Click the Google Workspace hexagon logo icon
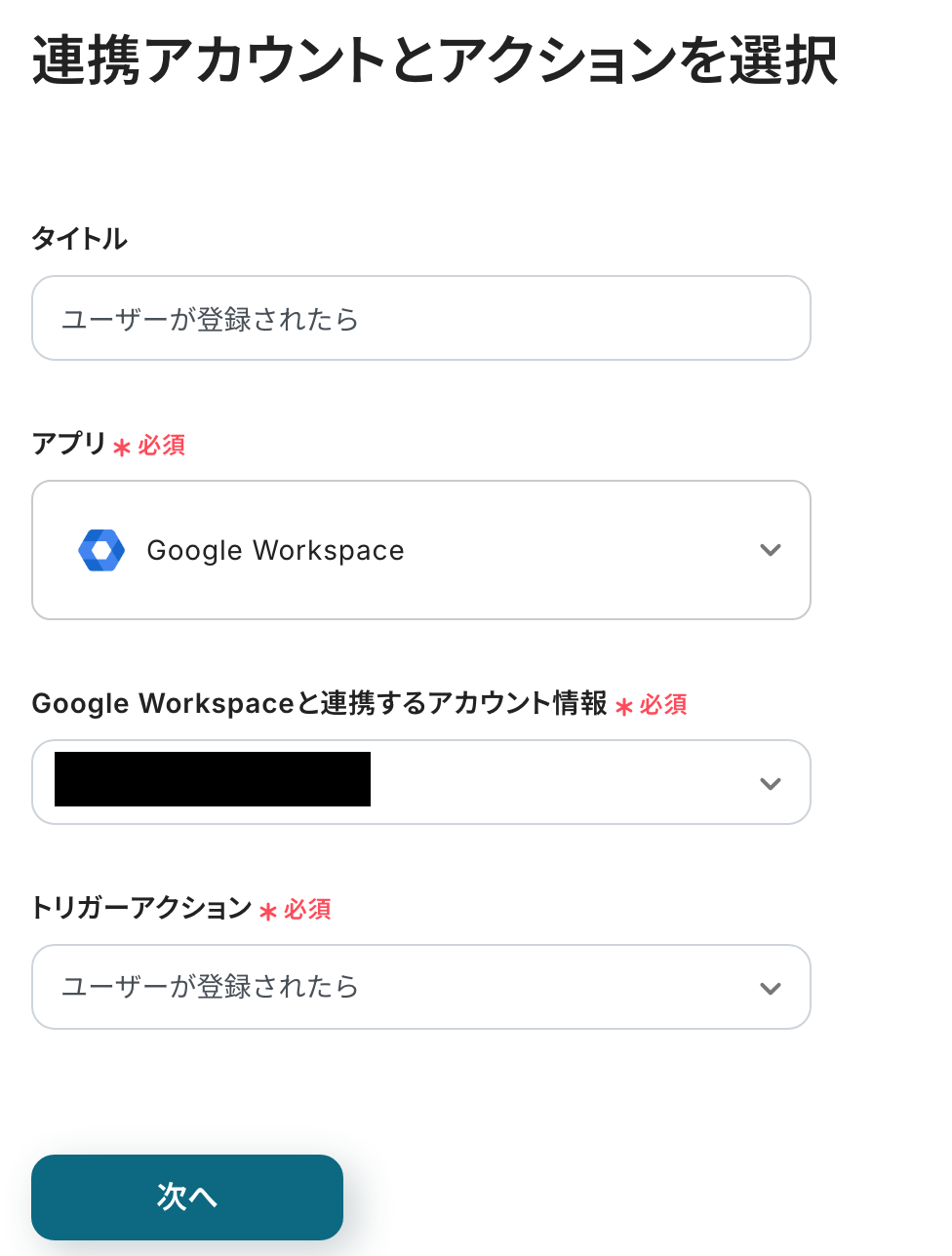The width and height of the screenshot is (952, 1256). coord(101,550)
